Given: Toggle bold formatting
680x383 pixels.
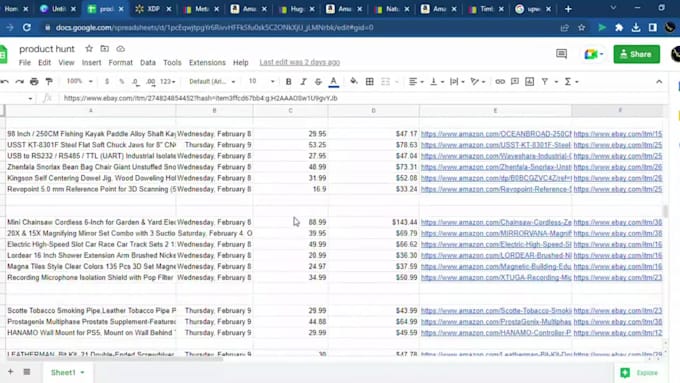Looking at the screenshot, I should pyautogui.click(x=288, y=82).
